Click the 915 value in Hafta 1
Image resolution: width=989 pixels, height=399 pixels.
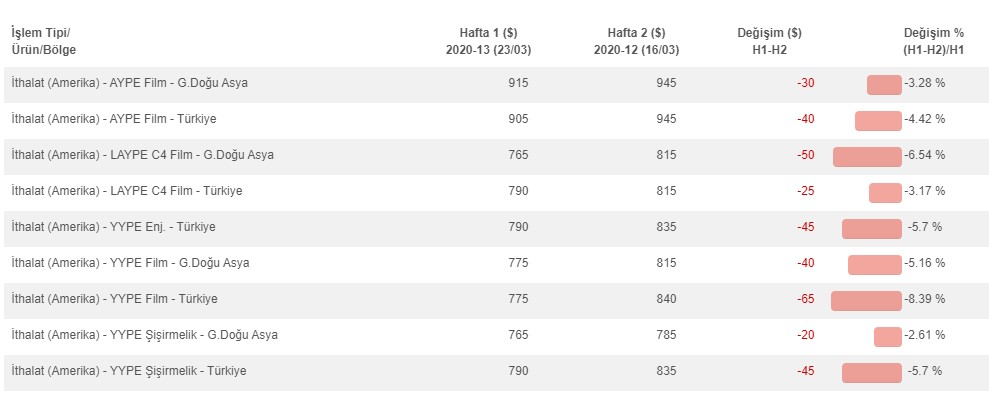pyautogui.click(x=518, y=83)
